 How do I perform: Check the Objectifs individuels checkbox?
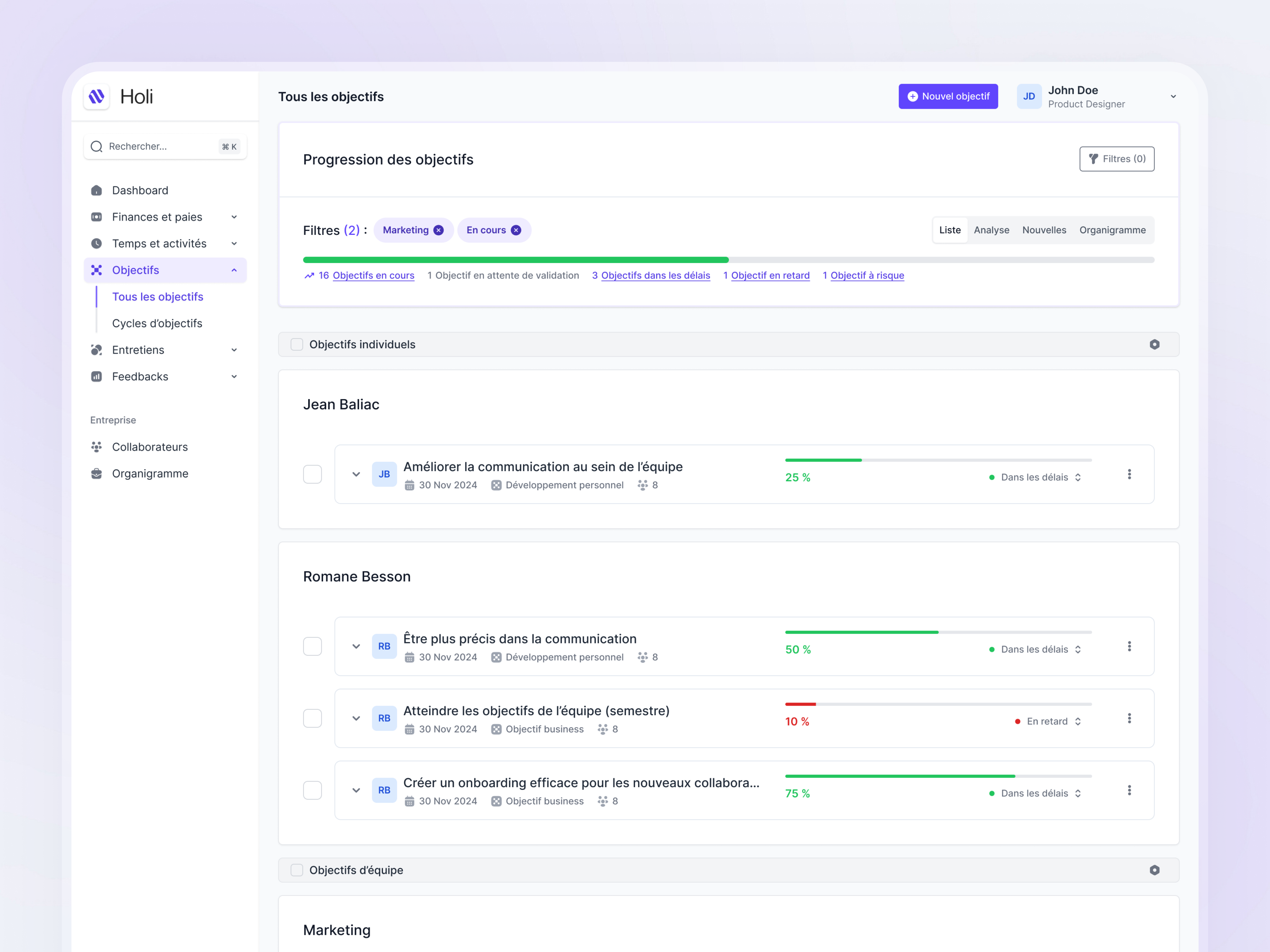click(x=297, y=344)
